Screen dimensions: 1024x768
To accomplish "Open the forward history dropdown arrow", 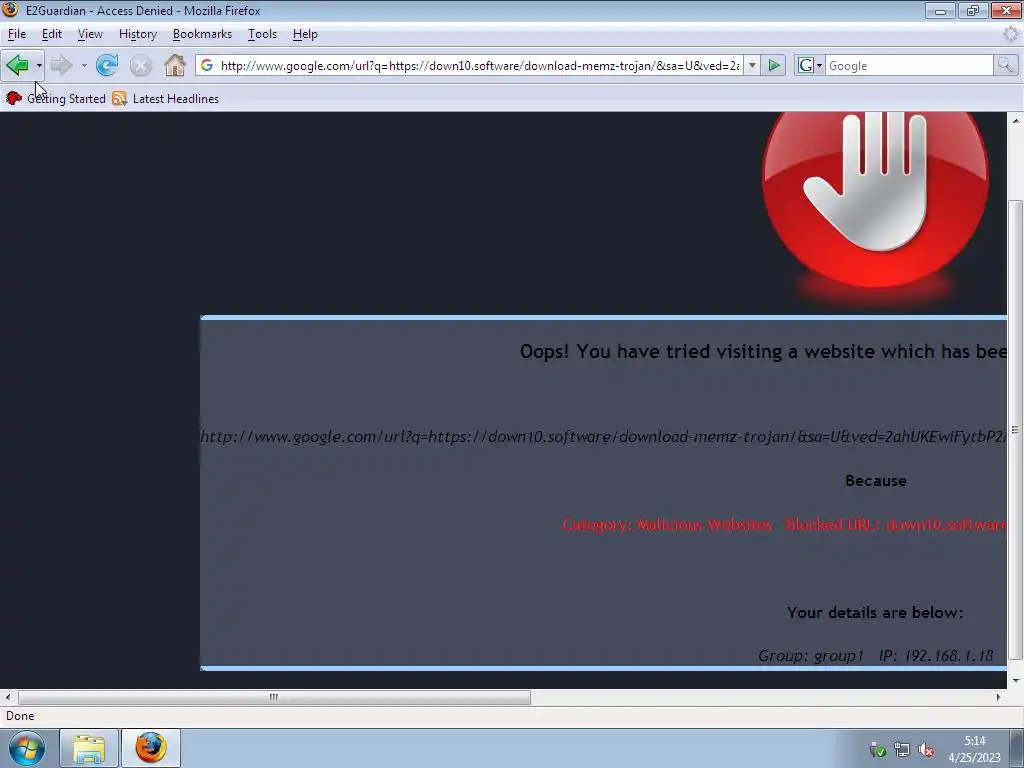I will coord(84,65).
